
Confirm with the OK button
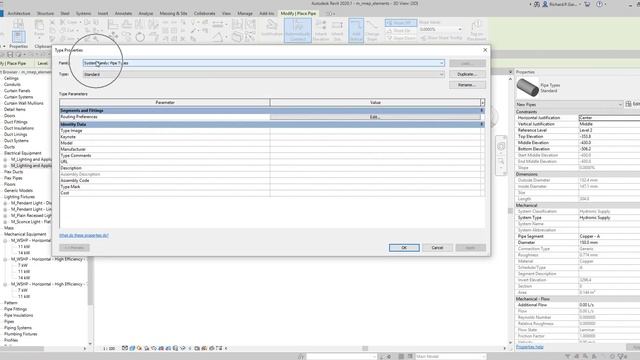[404, 248]
